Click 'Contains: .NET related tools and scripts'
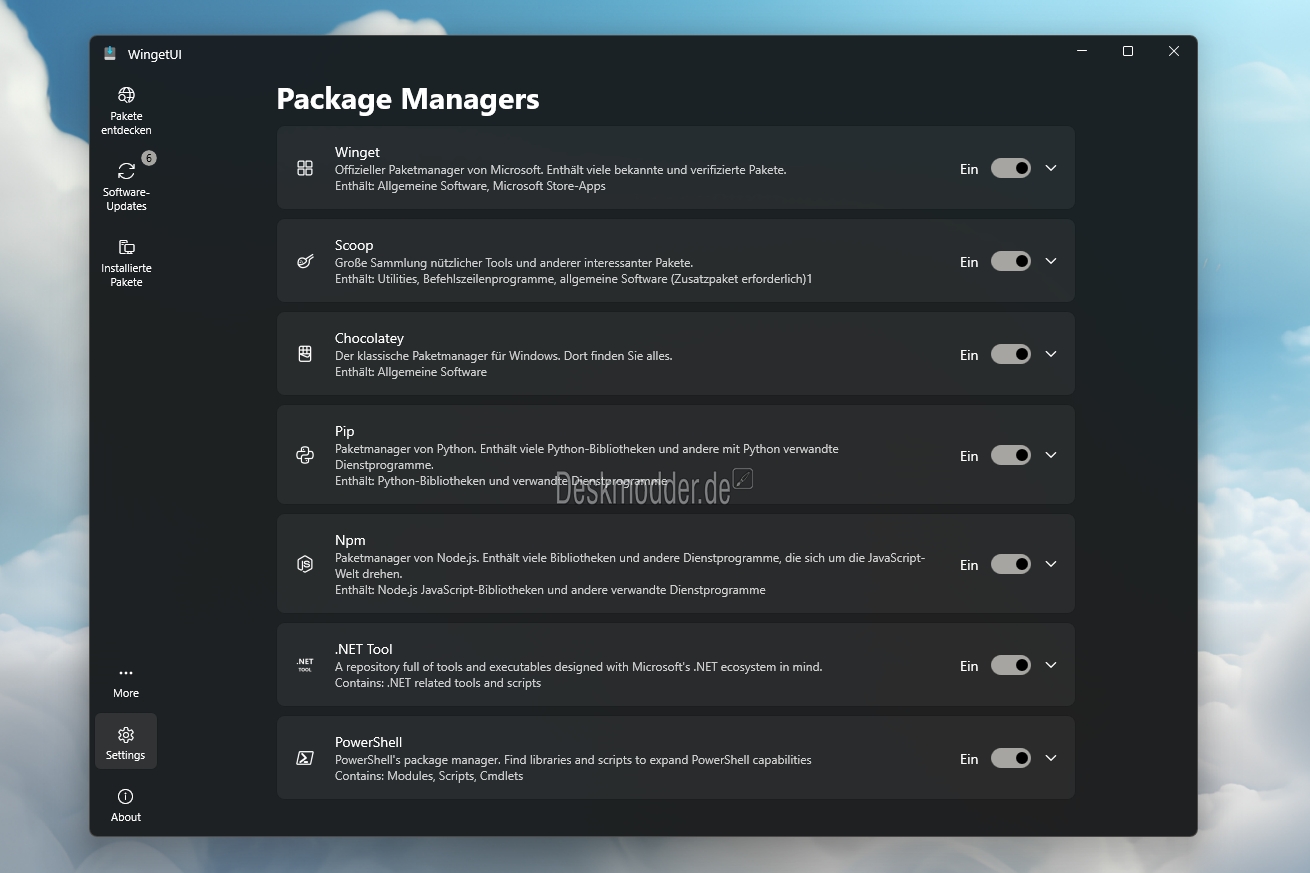This screenshot has height=873, width=1310. coord(438,683)
